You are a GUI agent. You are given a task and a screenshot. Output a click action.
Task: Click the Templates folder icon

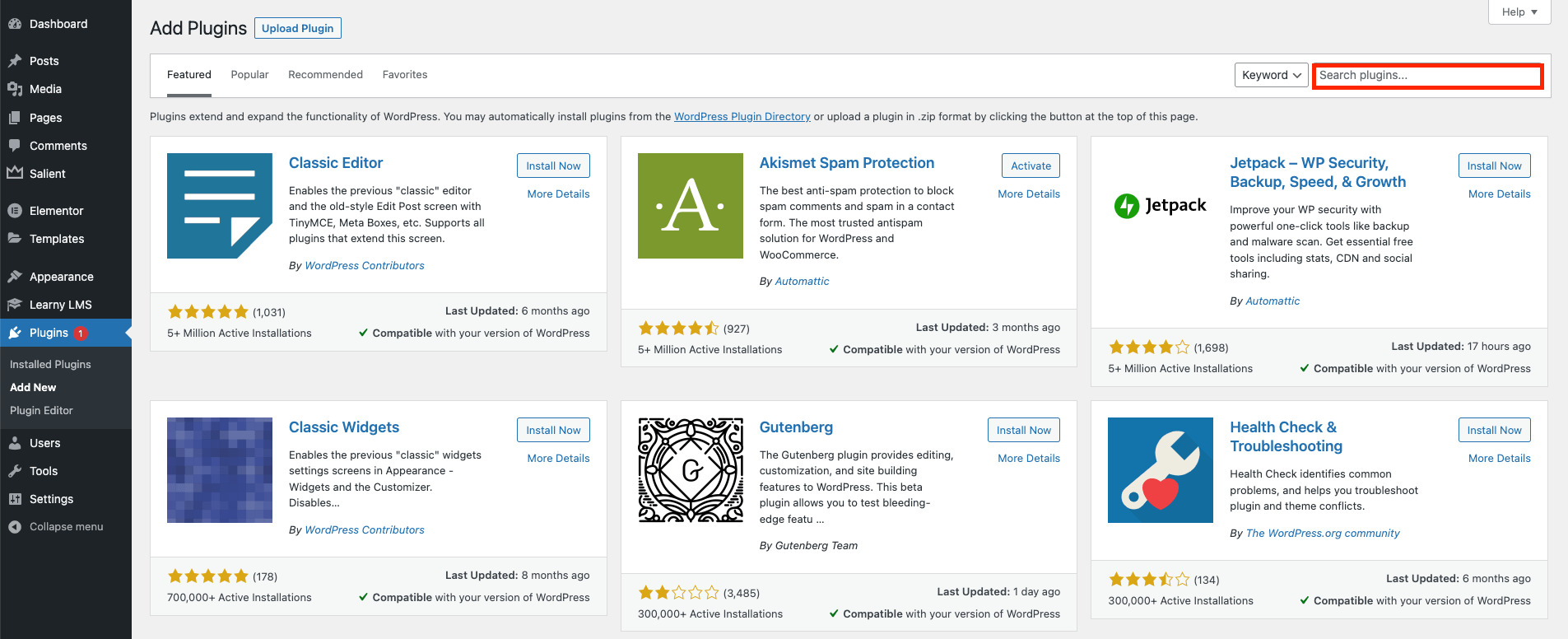click(15, 239)
